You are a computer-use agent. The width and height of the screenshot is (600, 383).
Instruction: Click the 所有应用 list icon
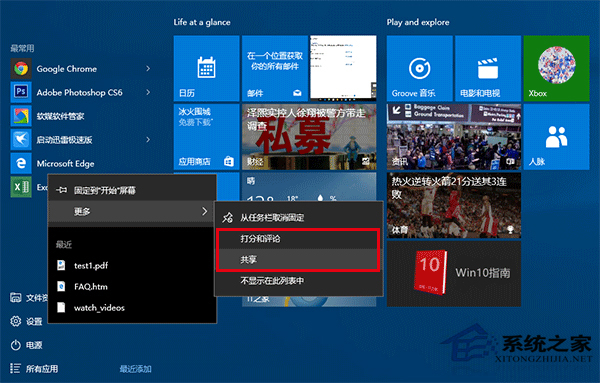point(15,368)
